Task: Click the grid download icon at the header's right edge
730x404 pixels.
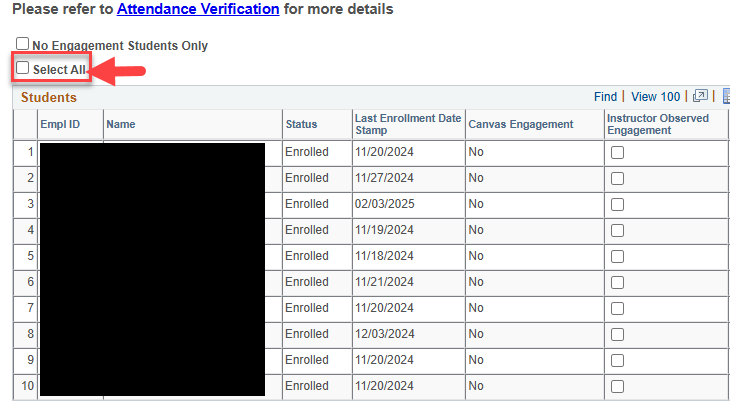Action: tap(726, 96)
